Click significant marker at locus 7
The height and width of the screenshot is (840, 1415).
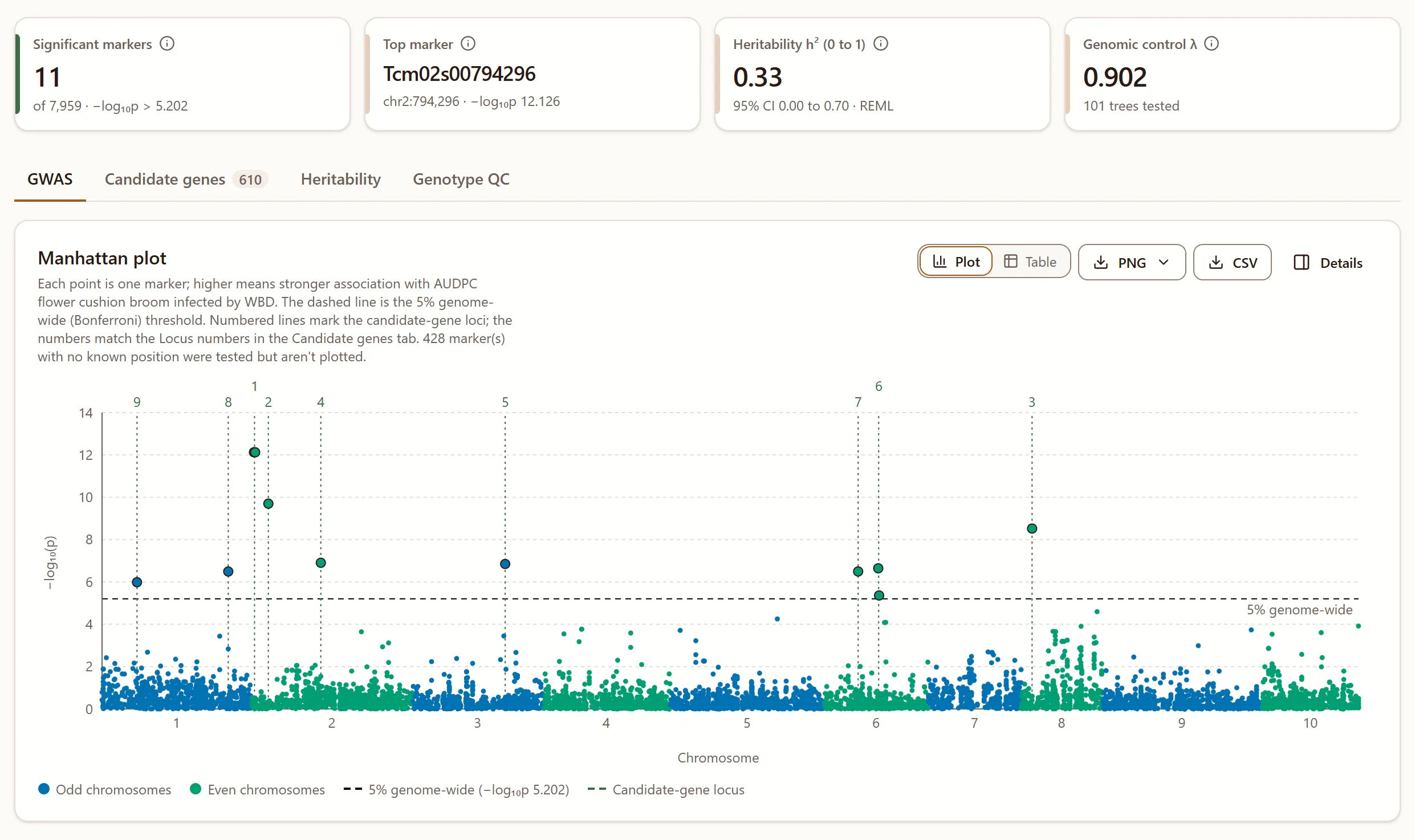(858, 572)
